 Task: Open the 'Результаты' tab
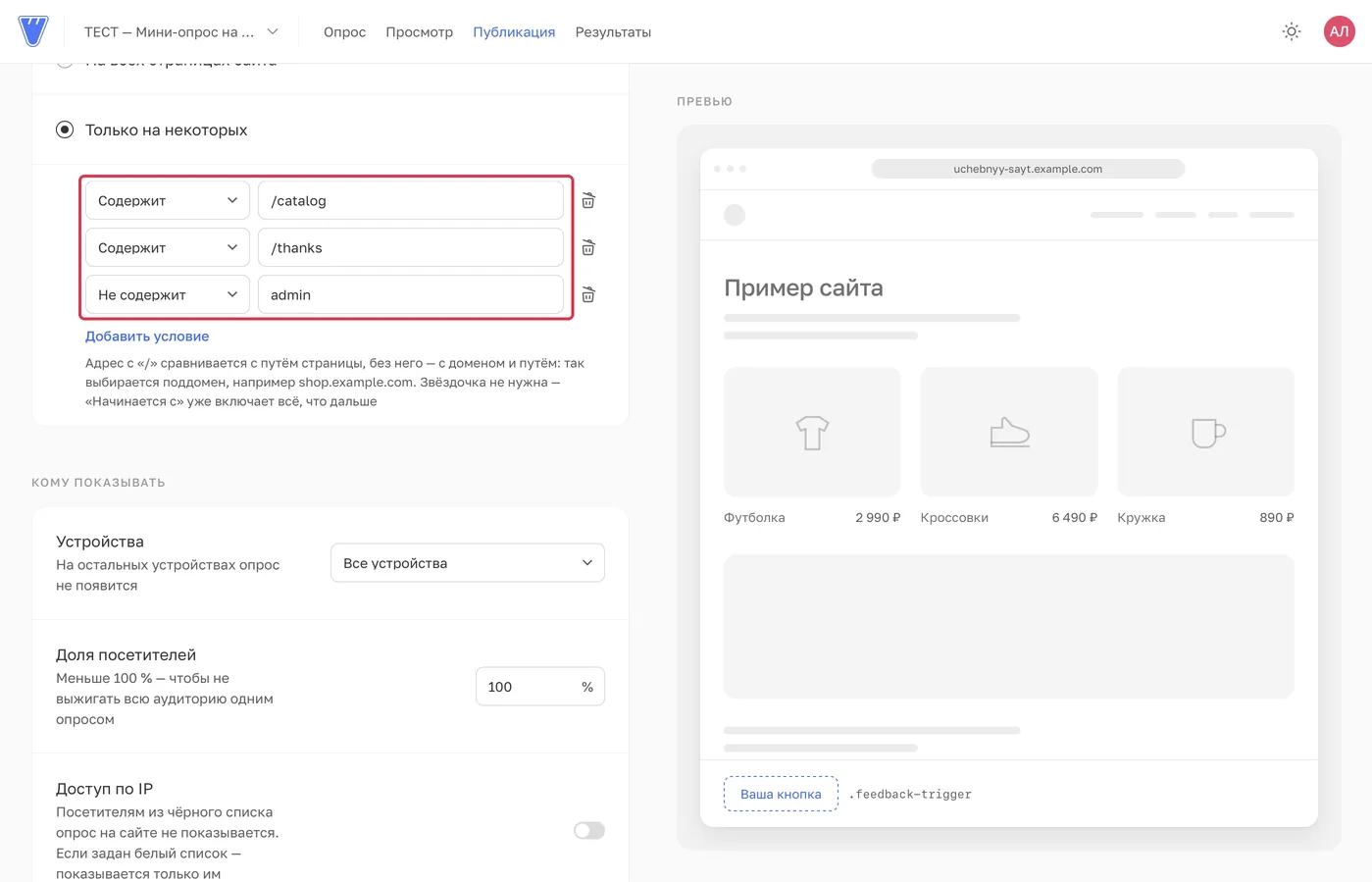click(x=613, y=31)
